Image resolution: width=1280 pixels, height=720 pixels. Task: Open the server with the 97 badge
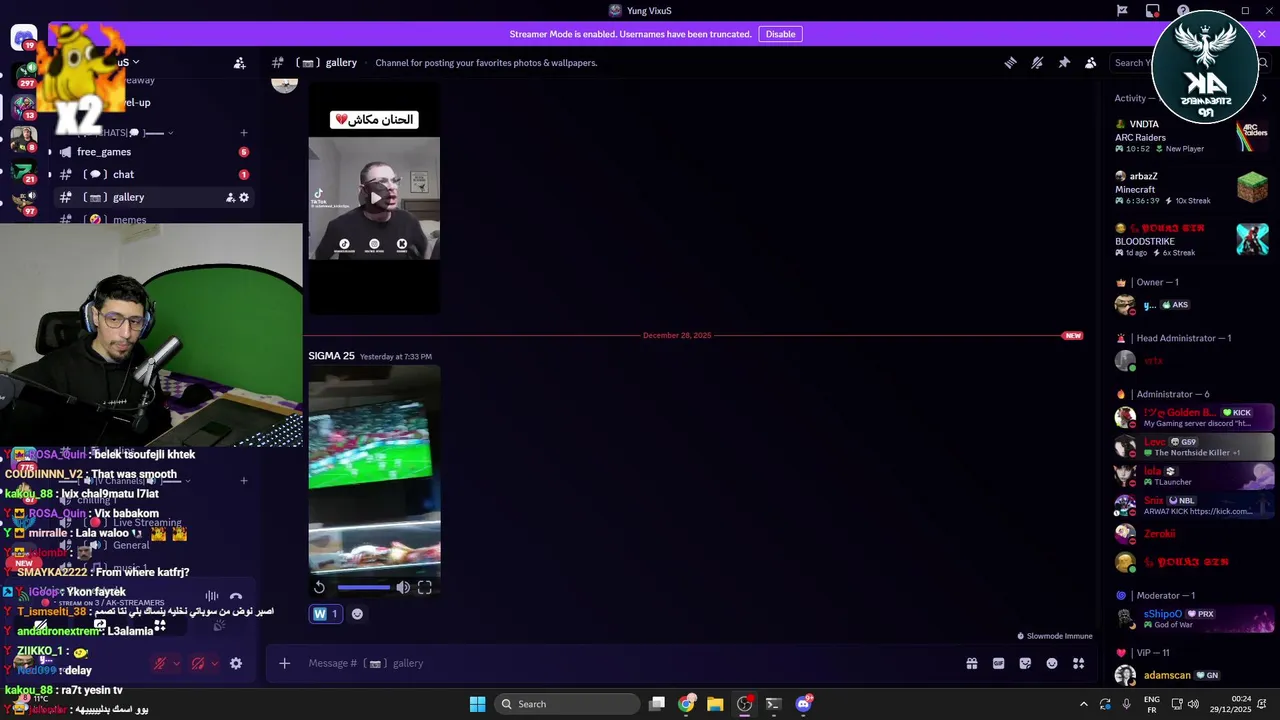(23, 202)
